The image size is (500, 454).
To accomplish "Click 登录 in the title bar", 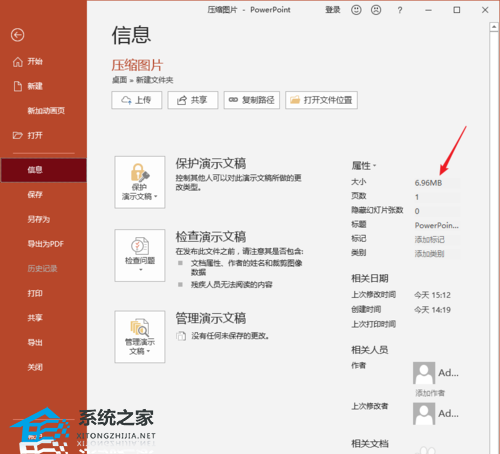I will click(333, 10).
